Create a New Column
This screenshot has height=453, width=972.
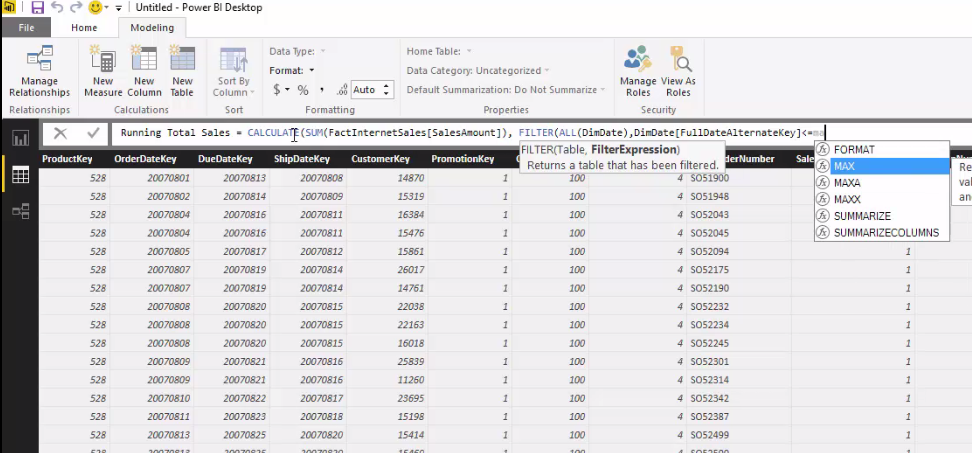click(144, 71)
